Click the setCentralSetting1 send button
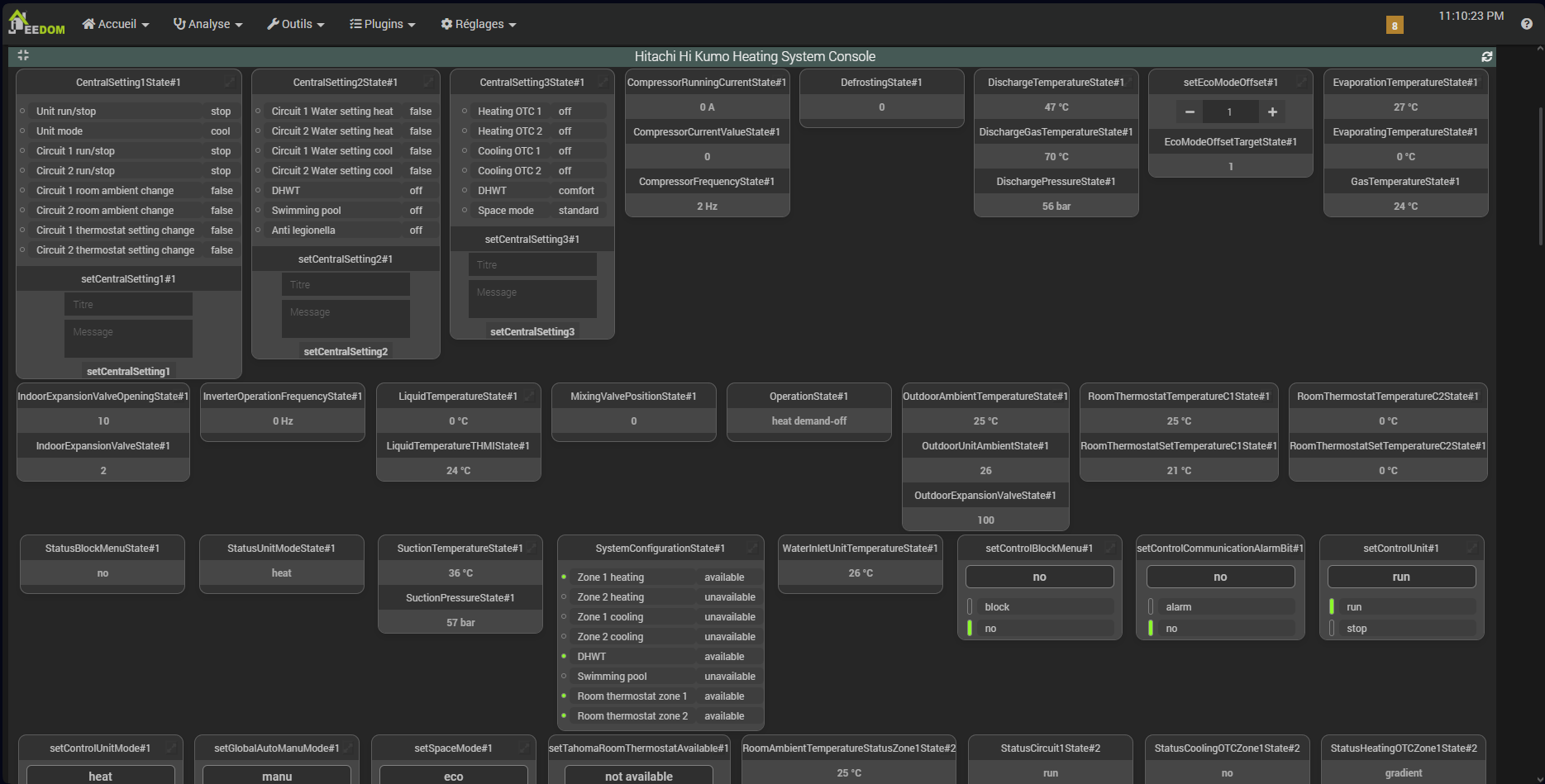This screenshot has height=784, width=1545. 128,371
